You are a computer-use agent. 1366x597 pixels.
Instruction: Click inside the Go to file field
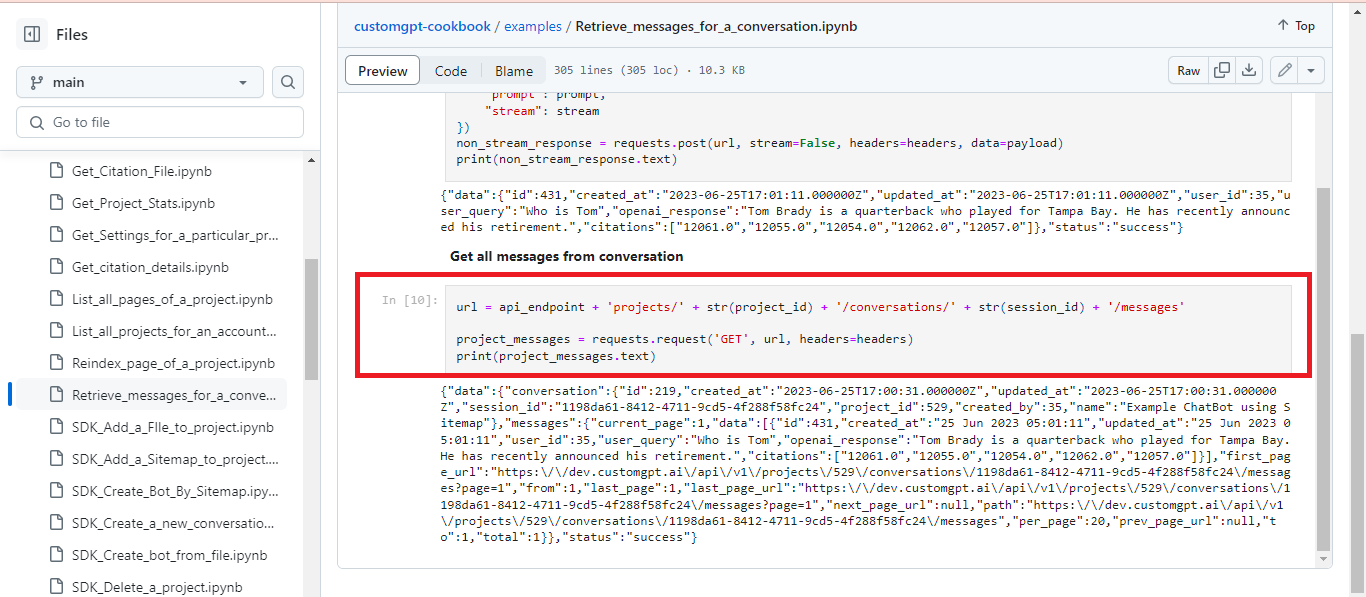coord(160,121)
